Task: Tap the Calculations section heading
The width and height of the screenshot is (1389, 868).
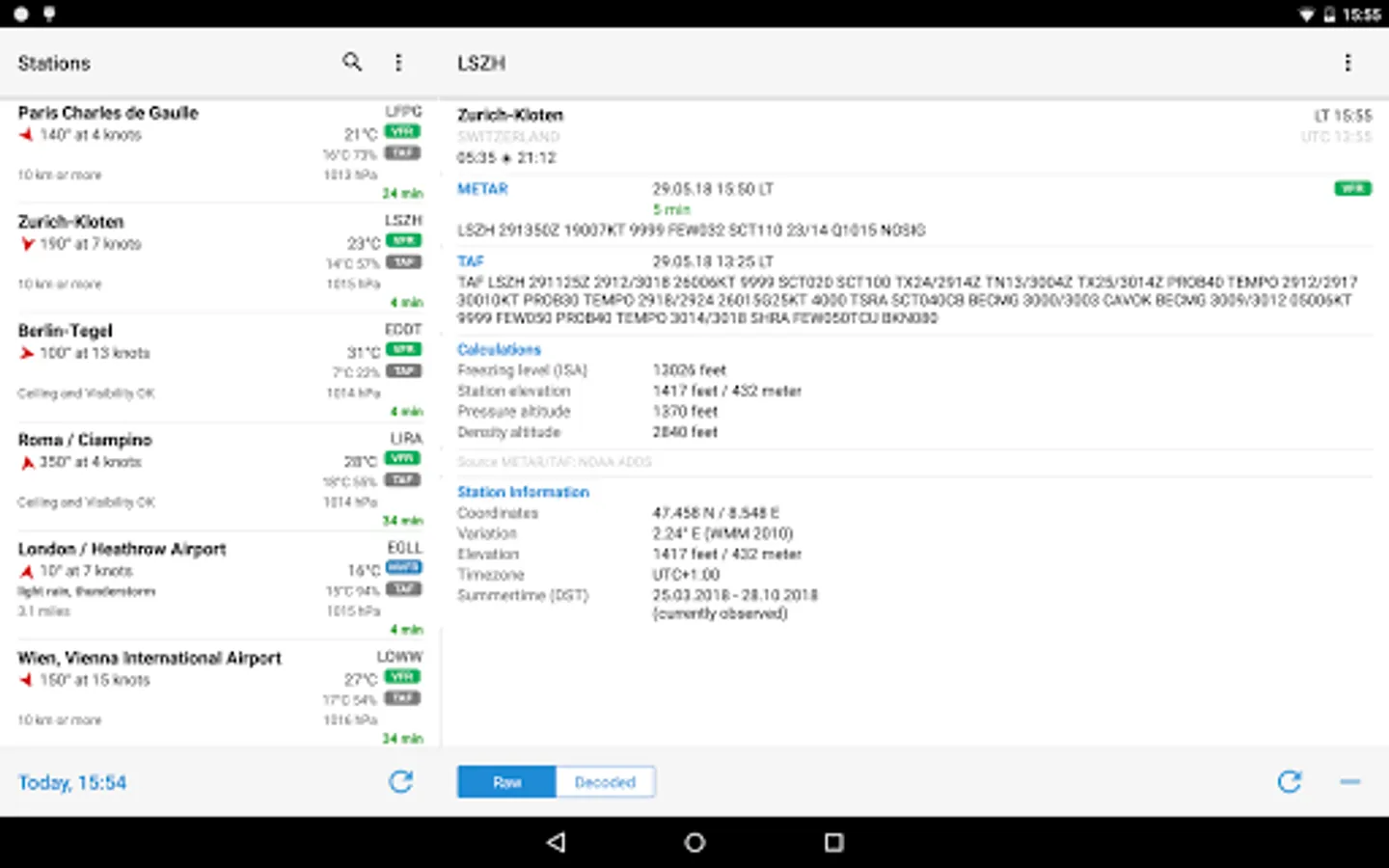Action: tap(499, 349)
